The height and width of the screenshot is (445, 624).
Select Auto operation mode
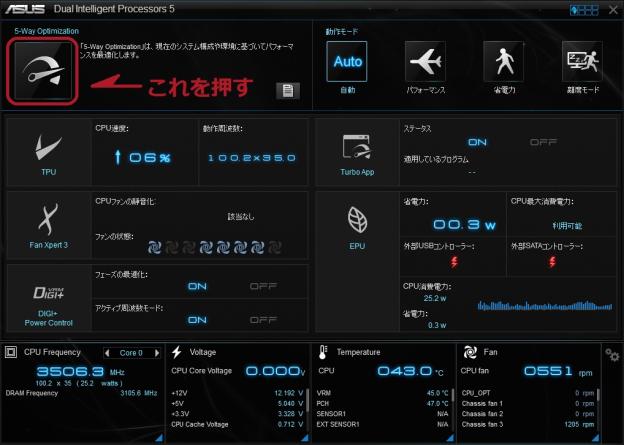[347, 62]
